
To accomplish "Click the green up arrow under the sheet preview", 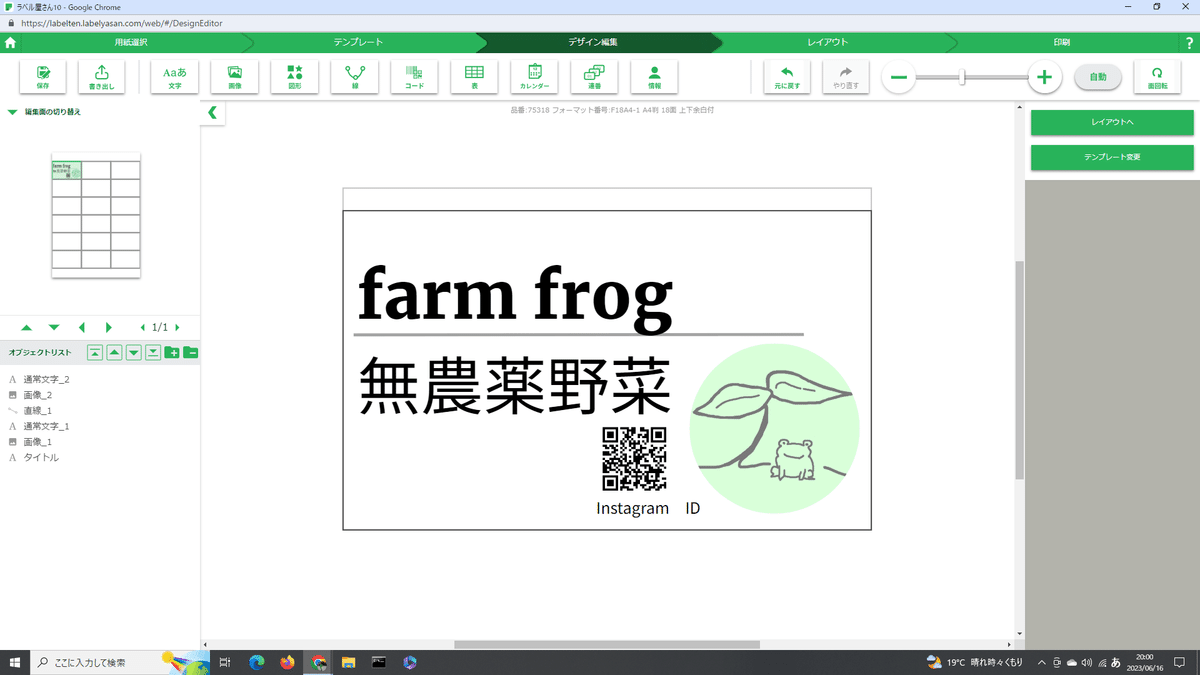I will (26, 327).
